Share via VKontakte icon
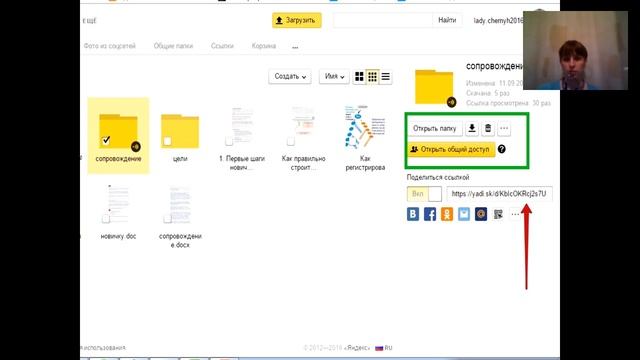The width and height of the screenshot is (640, 360). (x=413, y=214)
